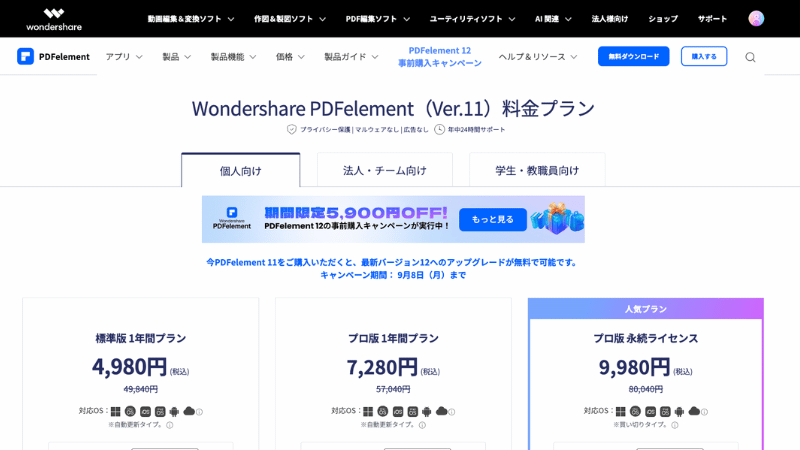Open 製品ガイド dropdown
This screenshot has height=450, width=800.
[352, 57]
